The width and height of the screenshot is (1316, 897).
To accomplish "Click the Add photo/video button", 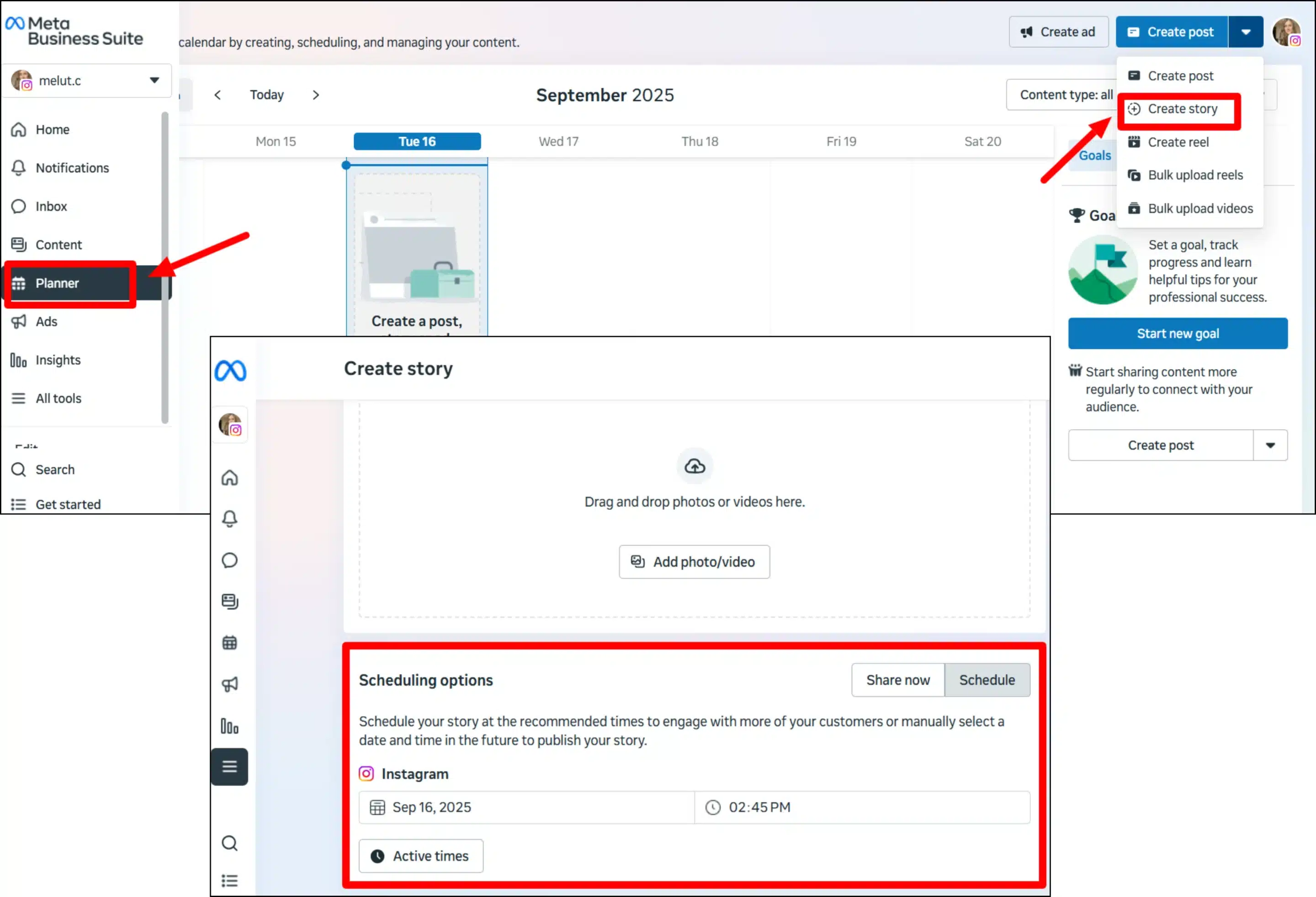I will pyautogui.click(x=694, y=562).
